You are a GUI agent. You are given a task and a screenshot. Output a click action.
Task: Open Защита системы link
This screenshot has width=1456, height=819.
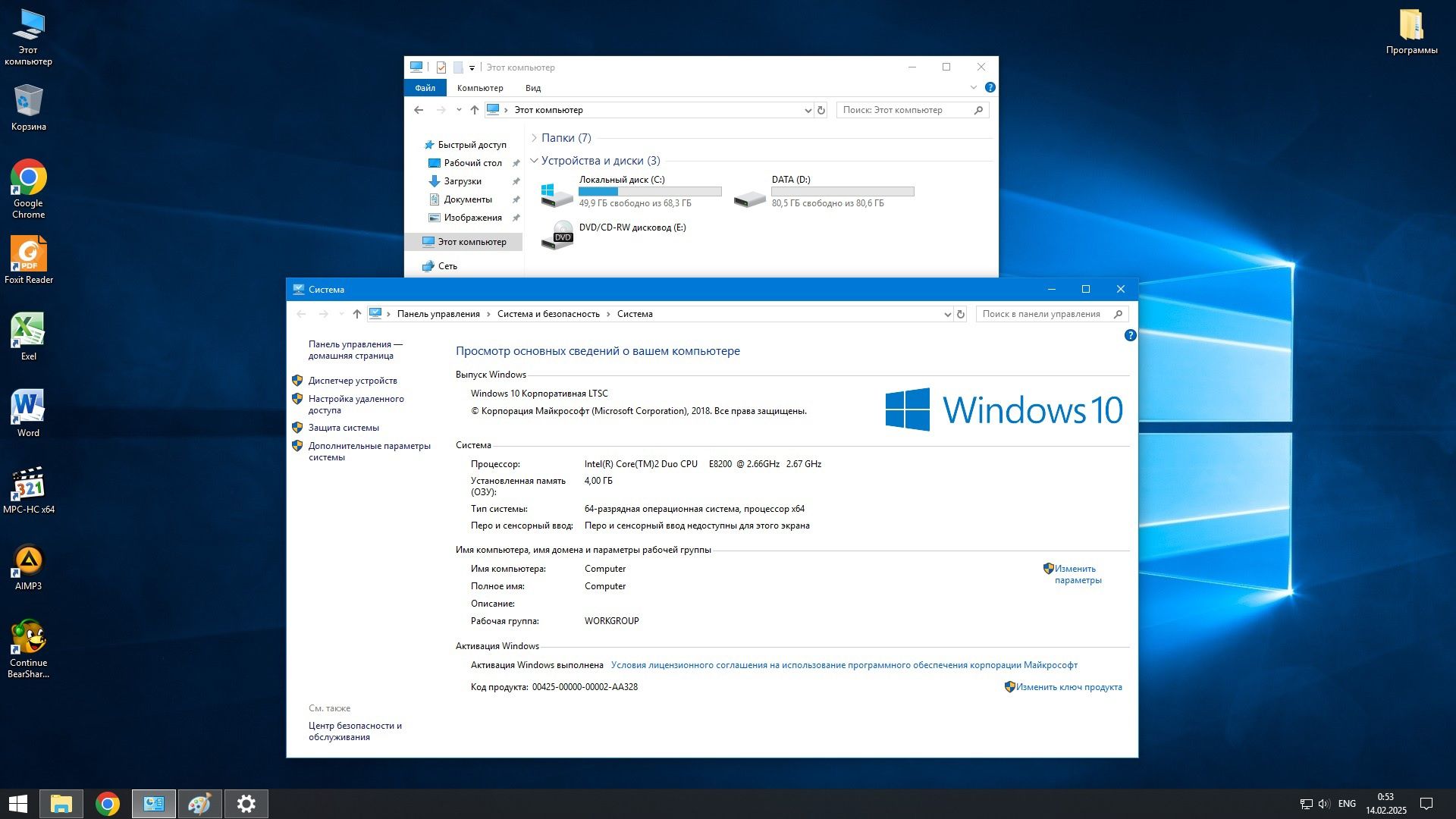[x=344, y=428]
